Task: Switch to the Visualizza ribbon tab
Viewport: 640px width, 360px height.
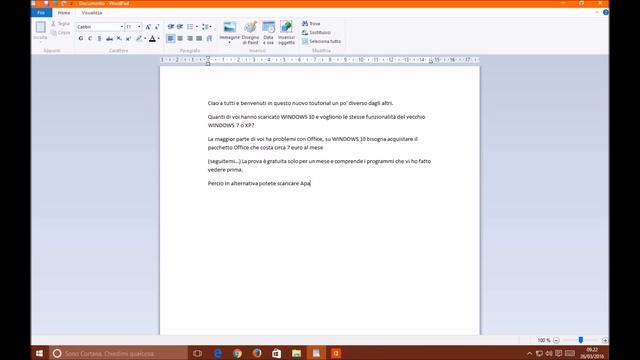Action: (92, 13)
